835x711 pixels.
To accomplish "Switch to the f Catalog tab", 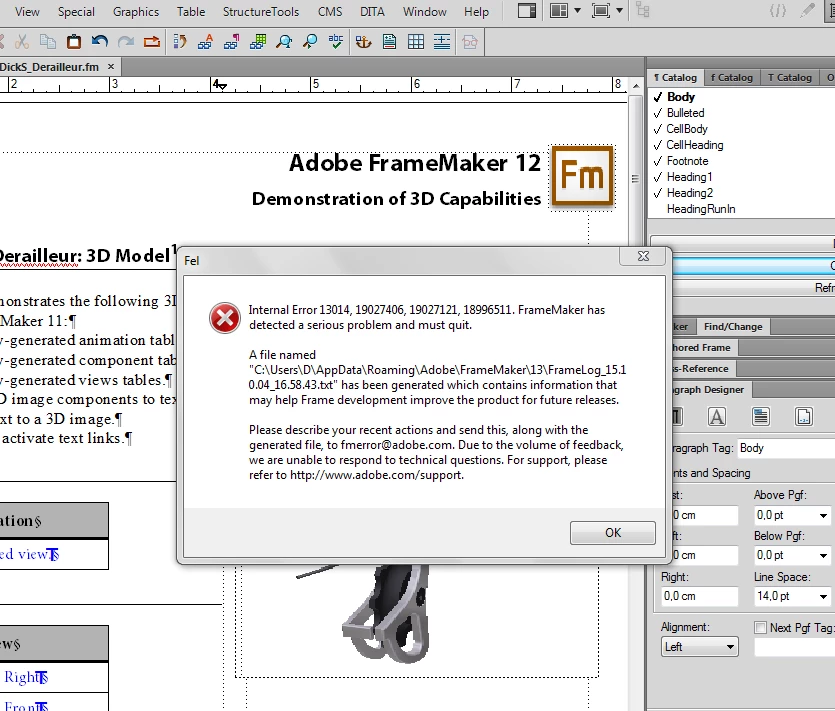I will (732, 78).
